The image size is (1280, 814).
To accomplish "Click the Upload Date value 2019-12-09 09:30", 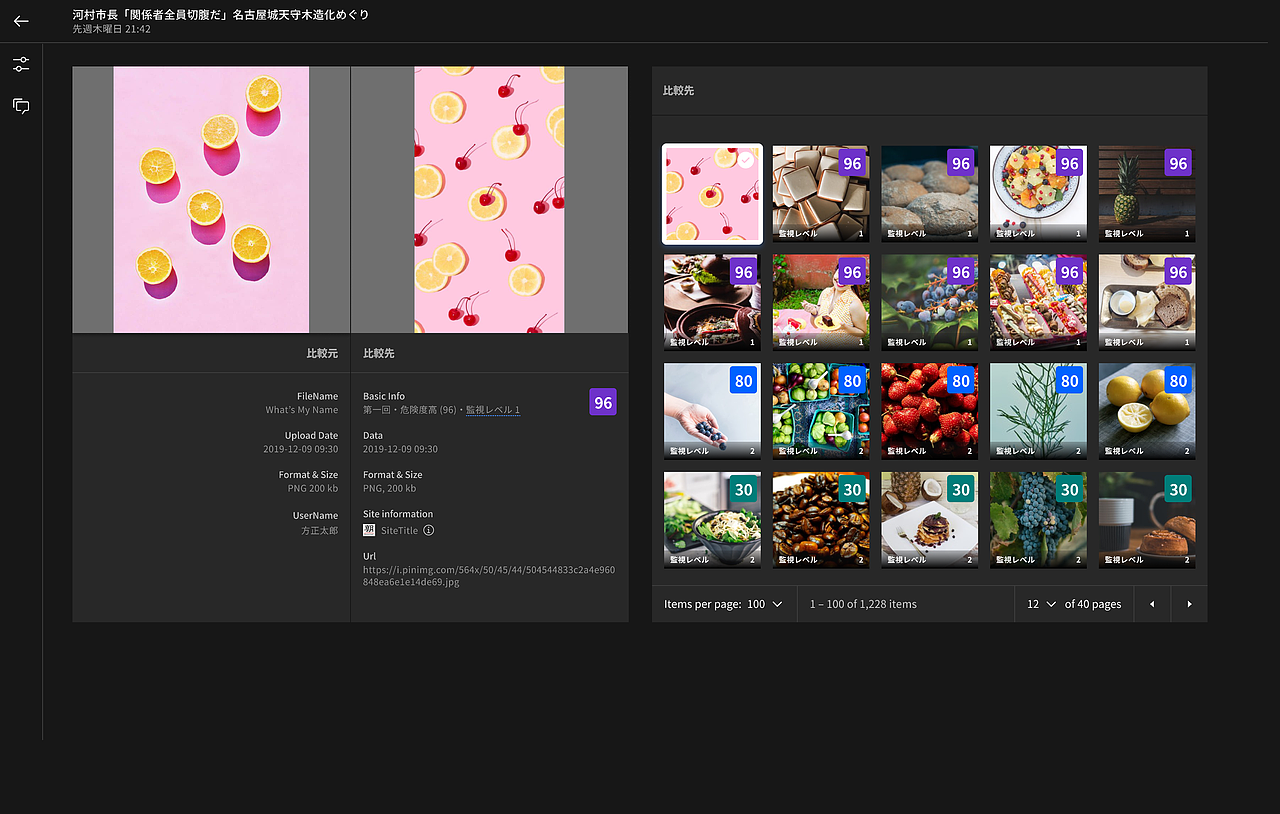I will pyautogui.click(x=301, y=449).
